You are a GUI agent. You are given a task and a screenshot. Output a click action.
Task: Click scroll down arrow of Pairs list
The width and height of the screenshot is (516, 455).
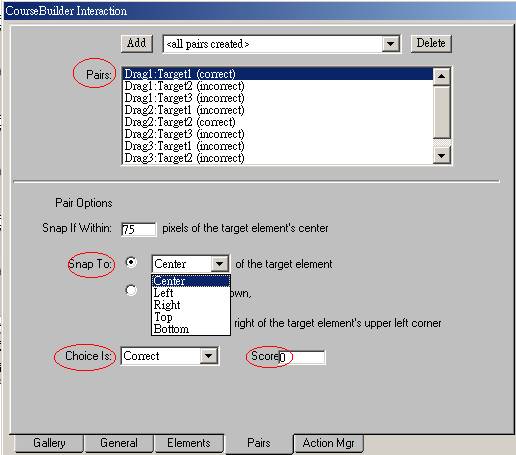[x=441, y=155]
